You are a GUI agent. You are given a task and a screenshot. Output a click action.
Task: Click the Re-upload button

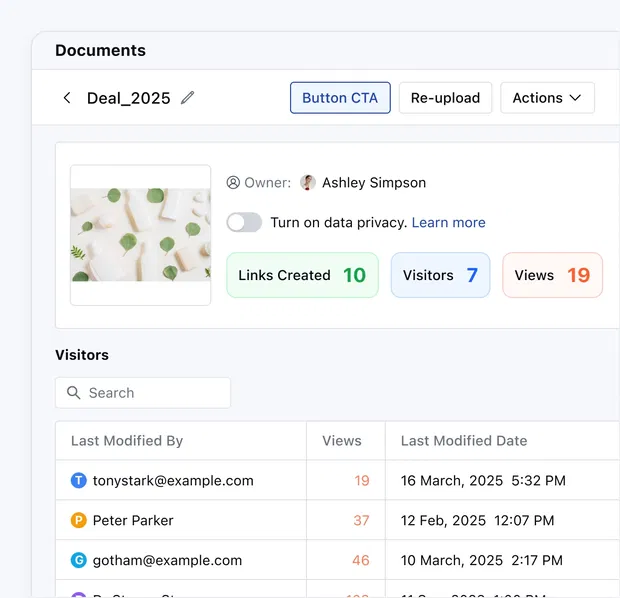click(445, 98)
